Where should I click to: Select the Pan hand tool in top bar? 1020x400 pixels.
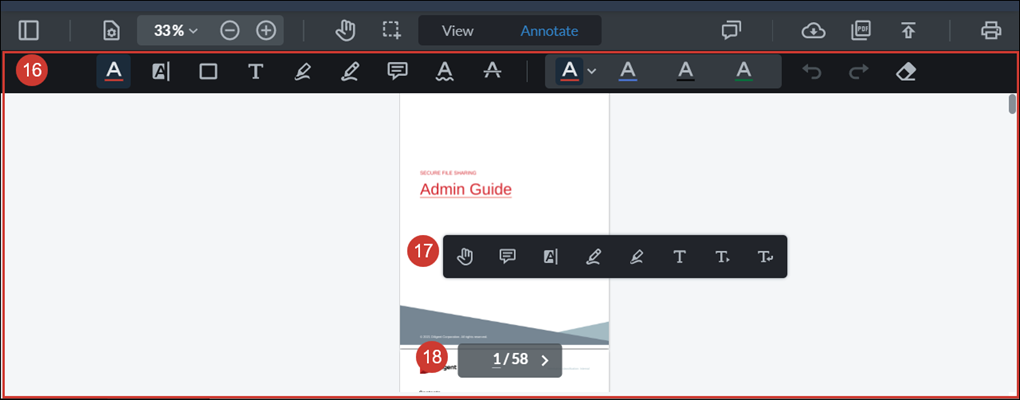[346, 30]
